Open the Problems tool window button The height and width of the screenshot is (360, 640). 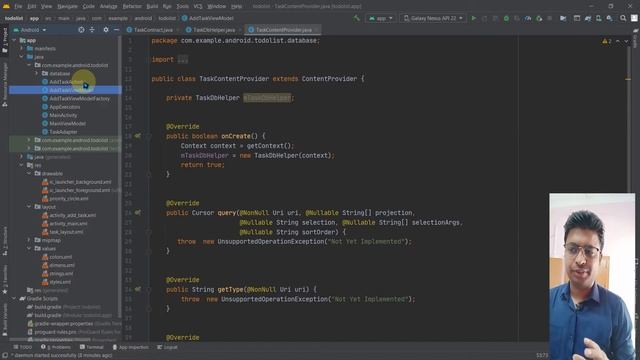click(x=56, y=347)
